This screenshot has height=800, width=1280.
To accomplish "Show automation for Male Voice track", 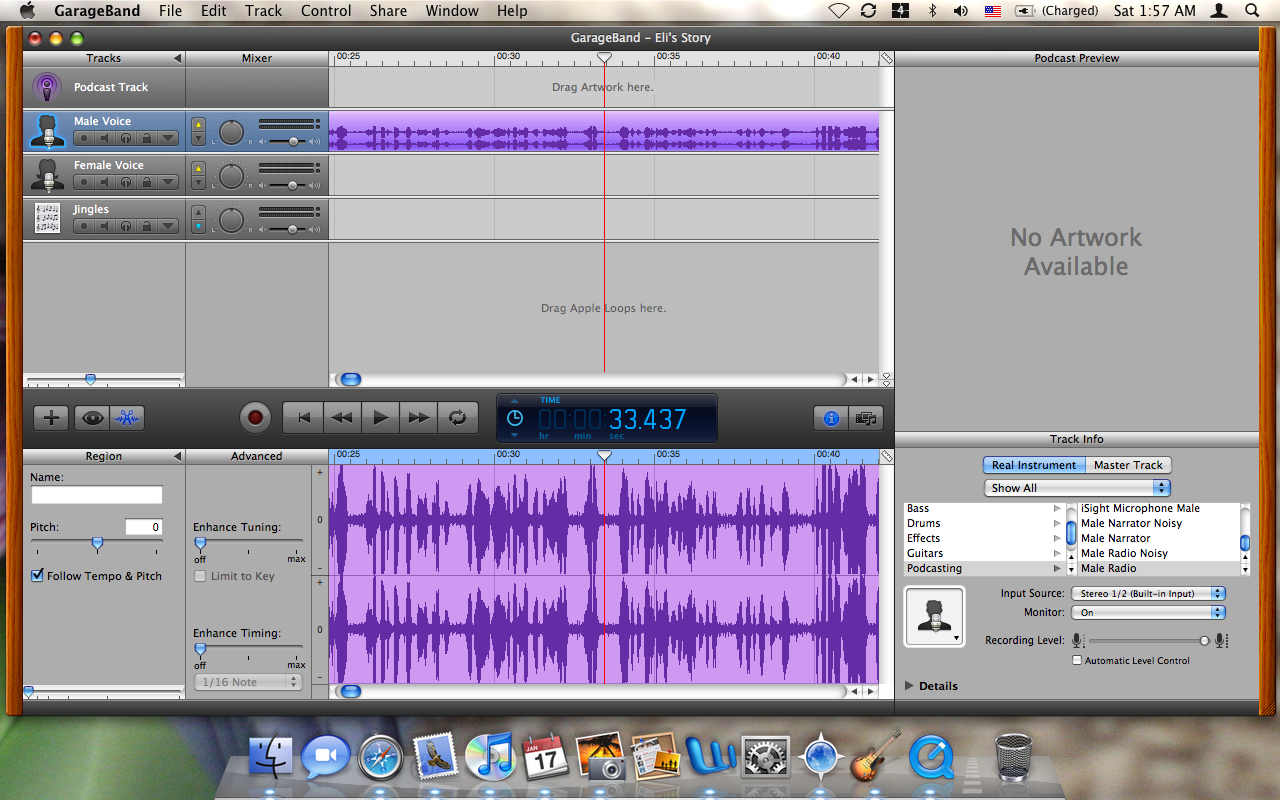I will (168, 138).
